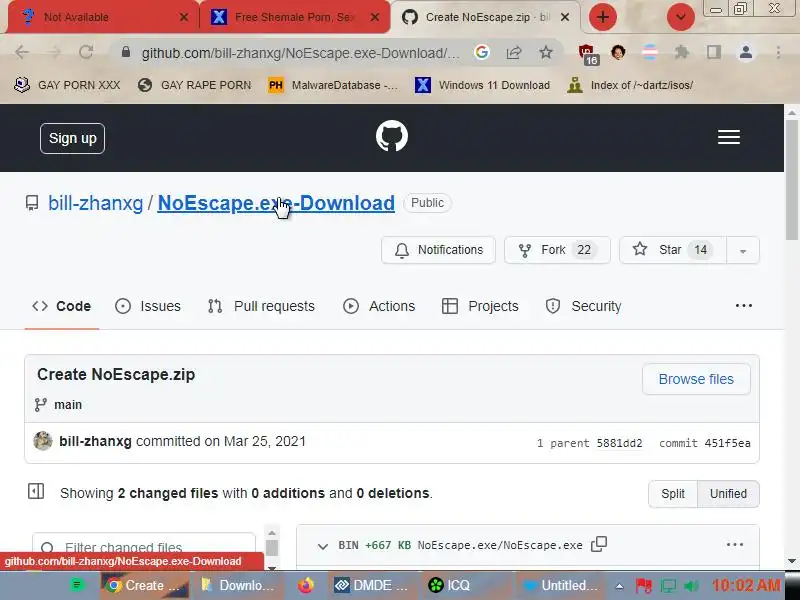This screenshot has width=800, height=600.
Task: Open the tab search dropdown arrow
Action: point(681,17)
